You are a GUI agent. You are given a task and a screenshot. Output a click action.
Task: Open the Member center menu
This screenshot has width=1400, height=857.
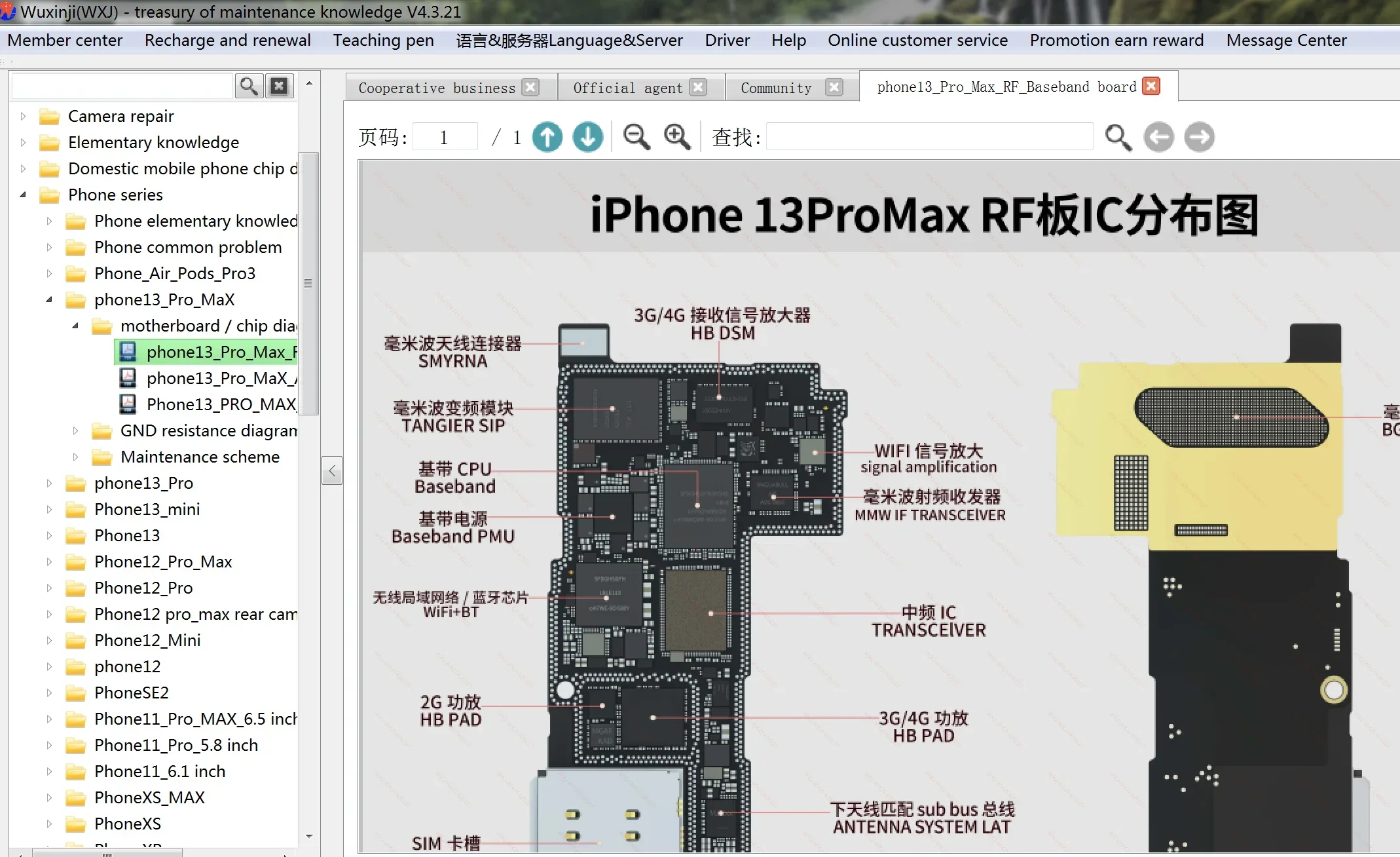(x=65, y=41)
